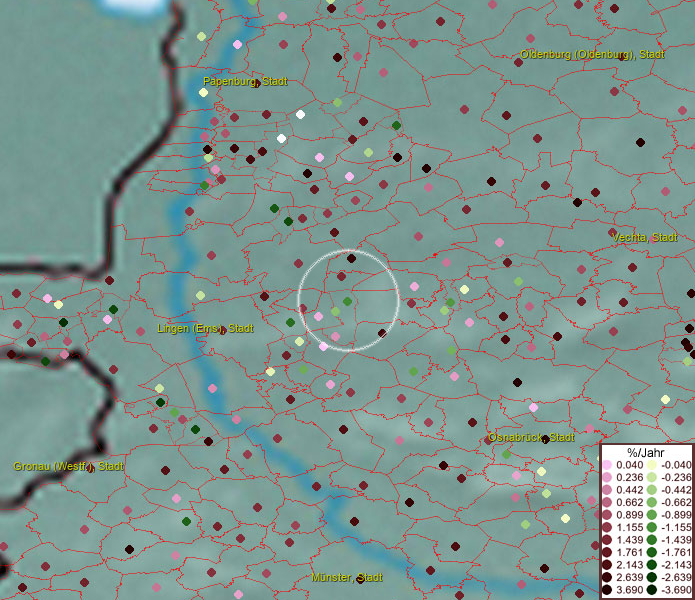Image resolution: width=695 pixels, height=600 pixels.
Task: Select the Lingen (Ems), Stadt label
Action: 205,329
